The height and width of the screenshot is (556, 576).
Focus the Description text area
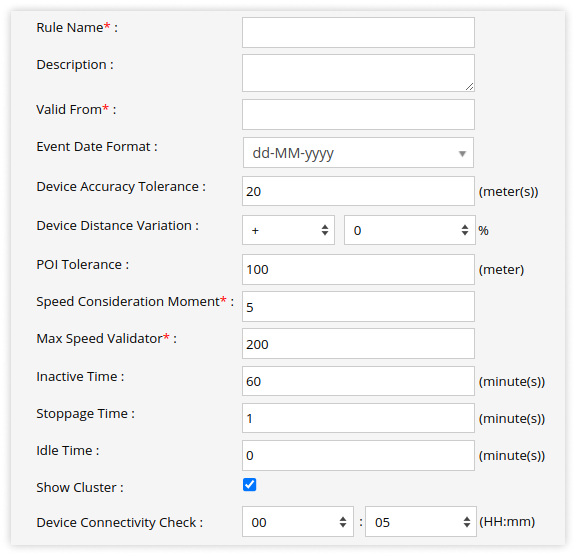358,73
